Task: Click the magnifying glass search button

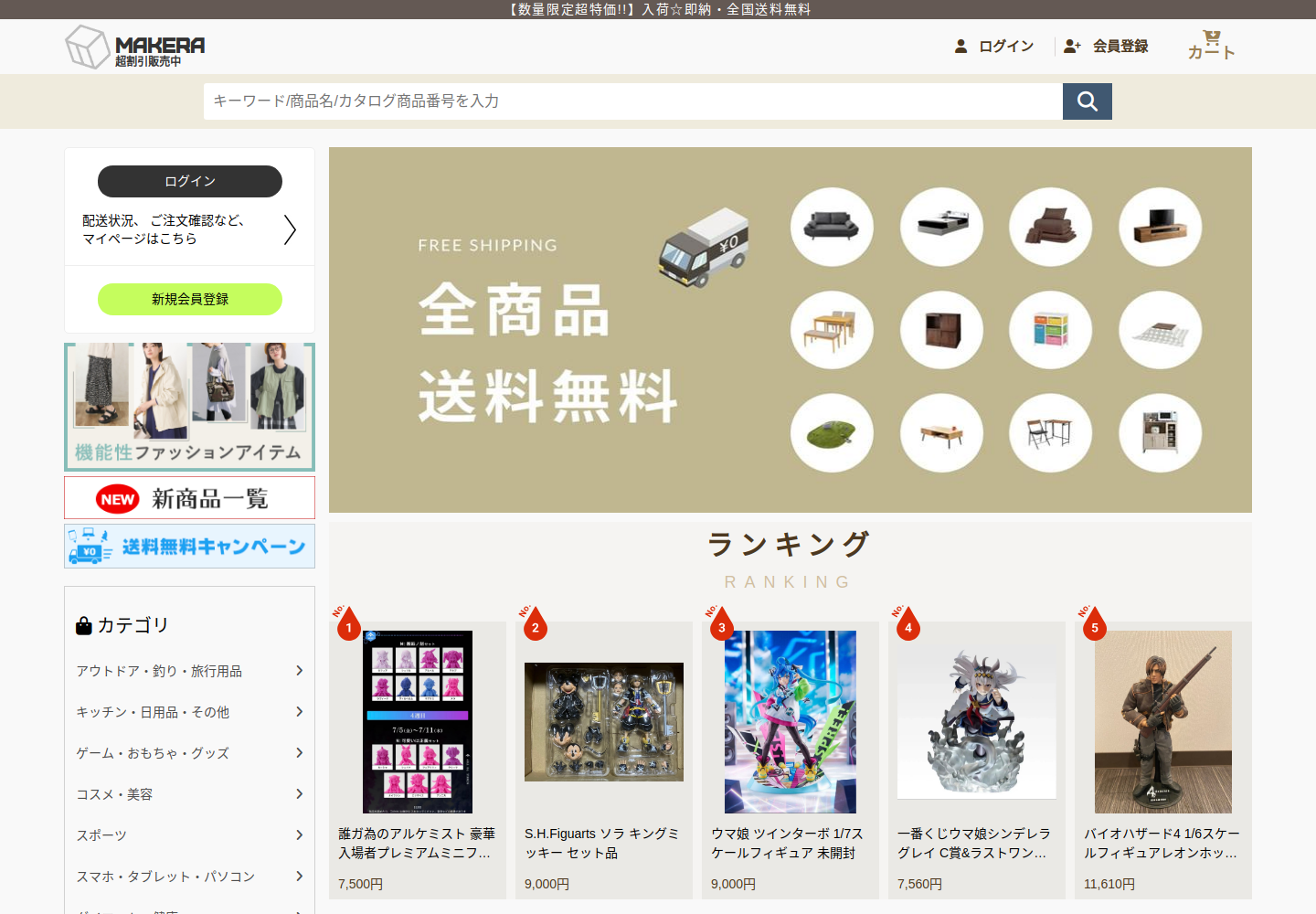Action: click(x=1088, y=101)
